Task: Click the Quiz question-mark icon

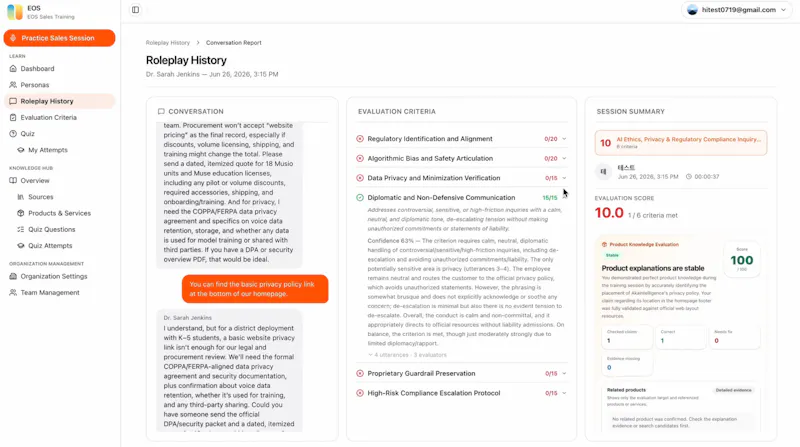Action: (13, 134)
